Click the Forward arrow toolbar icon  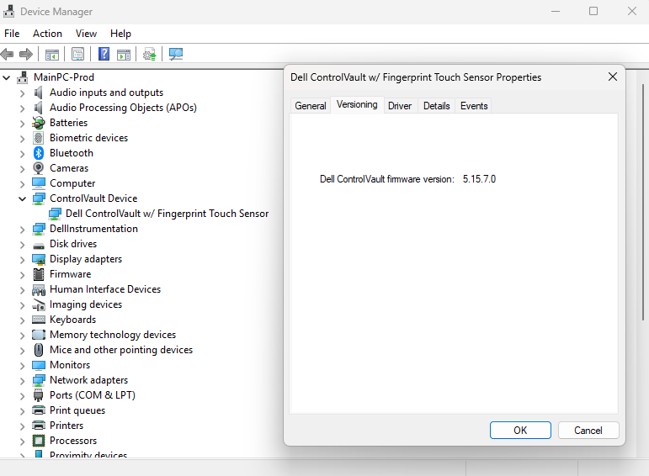click(26, 54)
